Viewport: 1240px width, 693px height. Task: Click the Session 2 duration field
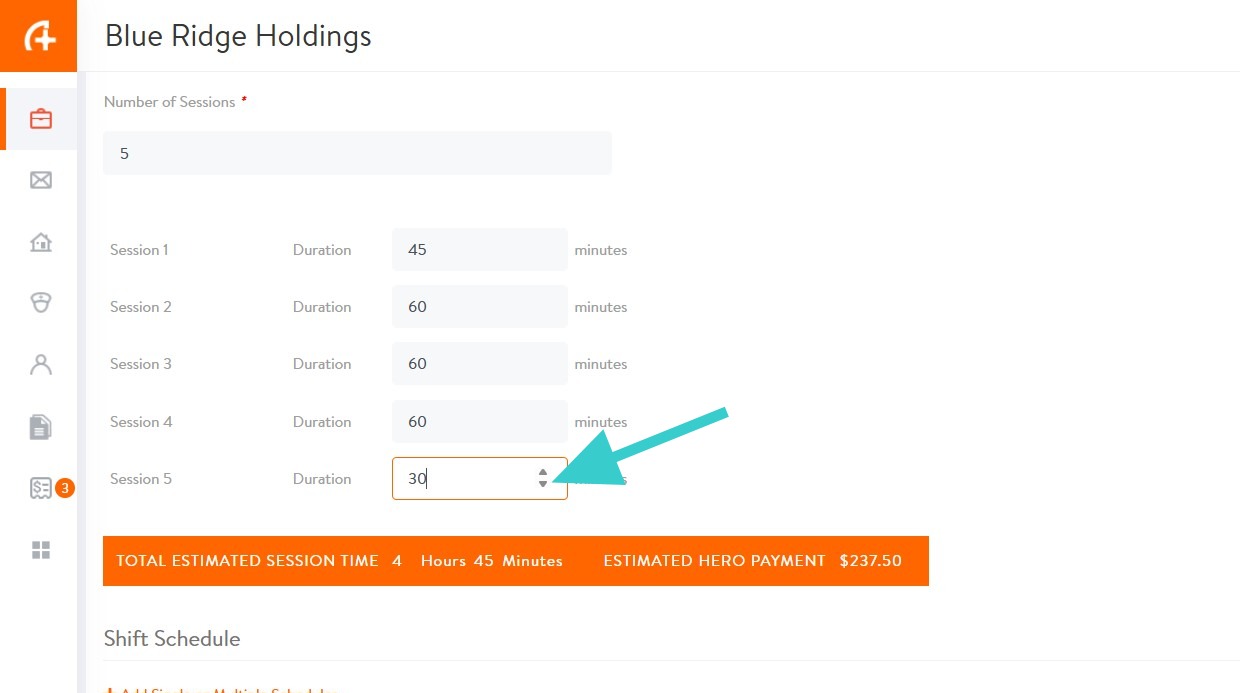coord(479,307)
